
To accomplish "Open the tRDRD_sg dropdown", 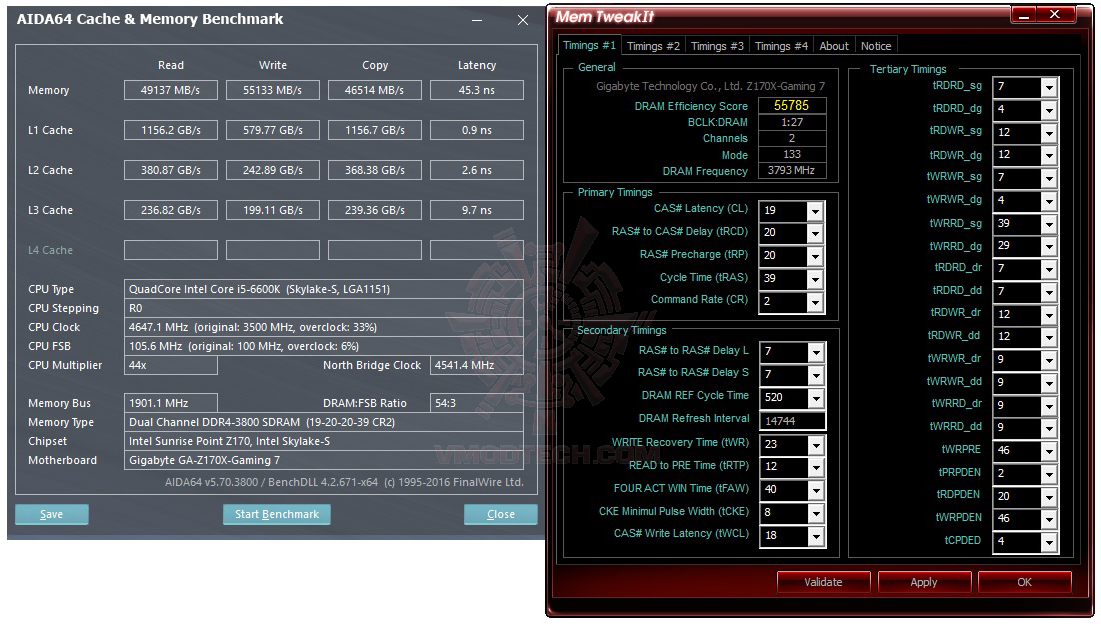I will pos(1048,88).
